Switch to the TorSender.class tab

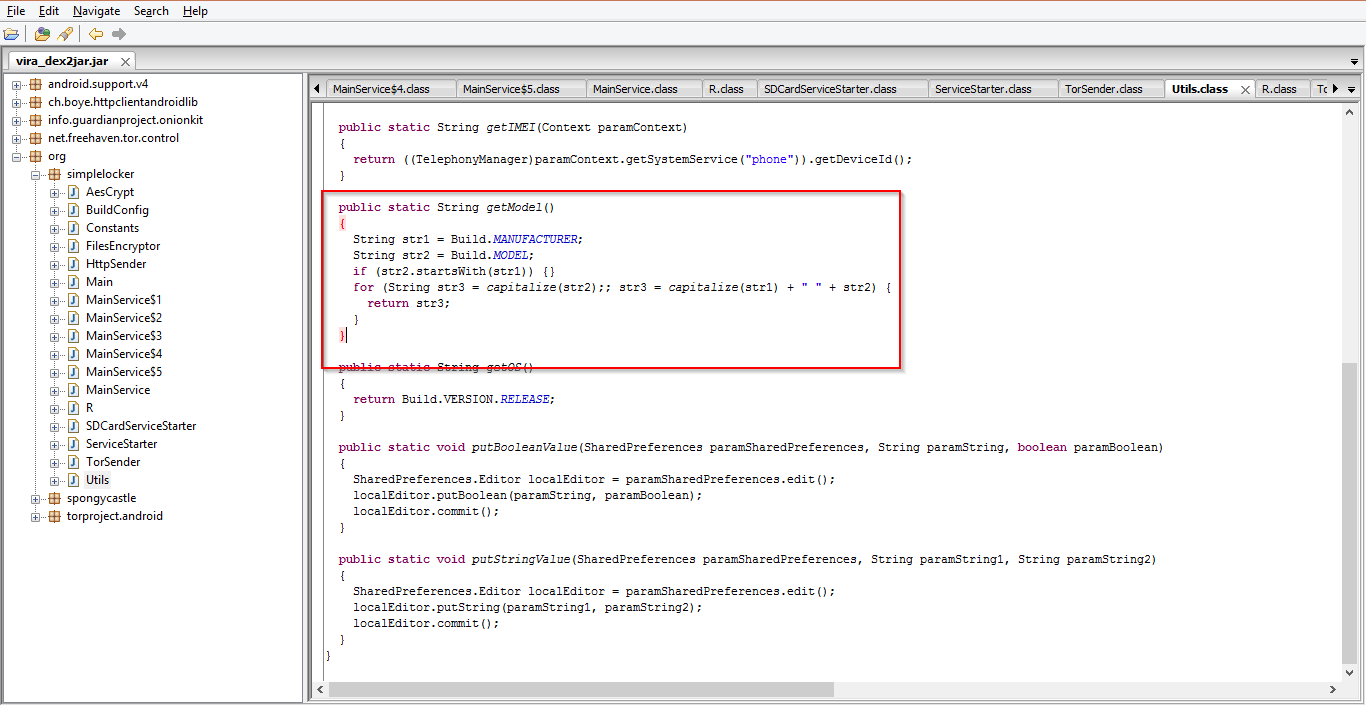click(1103, 89)
